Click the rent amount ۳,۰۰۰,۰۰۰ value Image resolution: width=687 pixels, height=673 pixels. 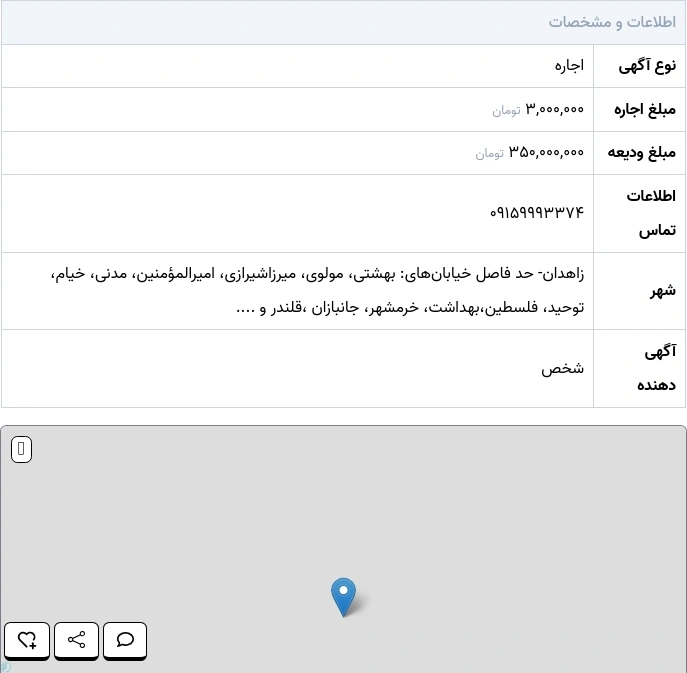click(x=554, y=109)
